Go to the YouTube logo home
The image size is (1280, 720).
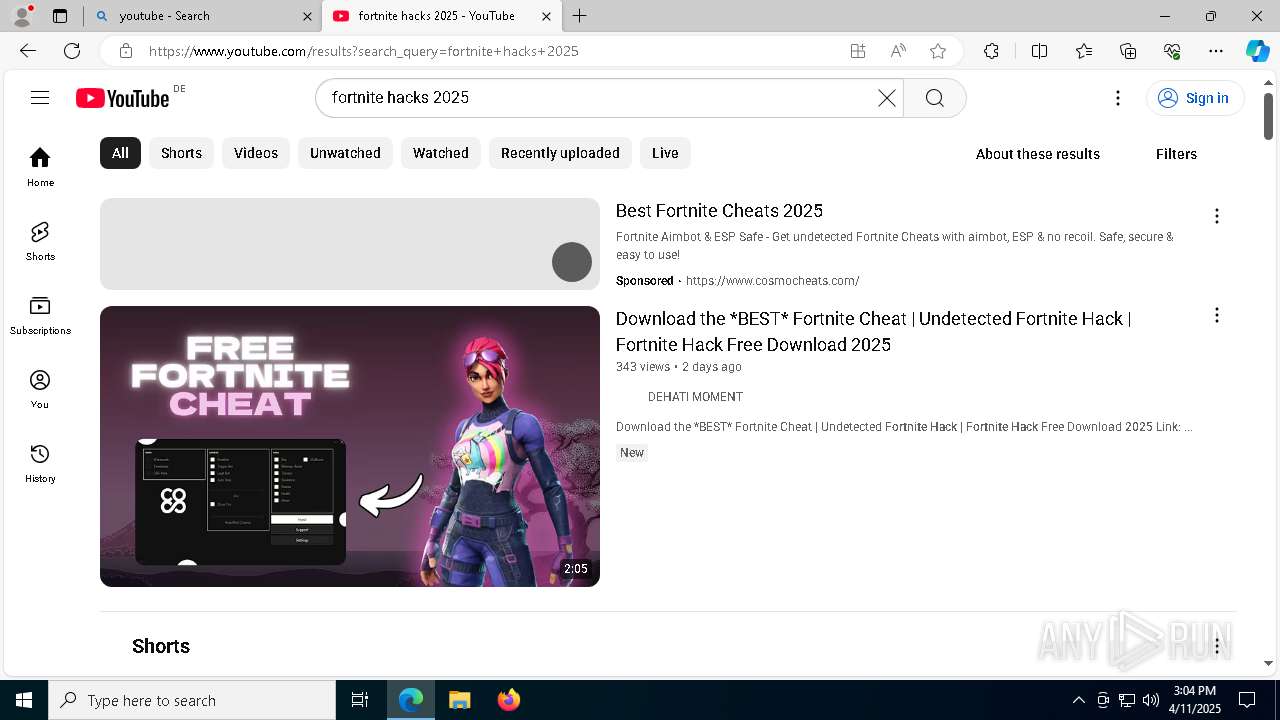[123, 98]
